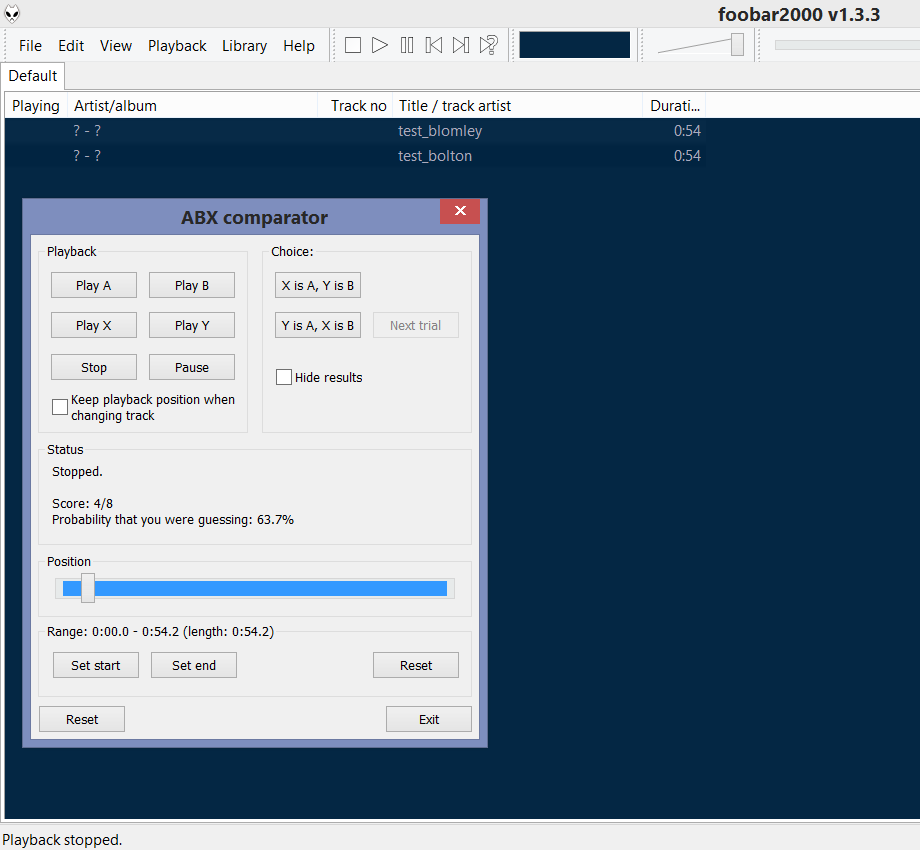Choose 'Y is A, X is B'
Viewport: 920px width, 850px height.
tap(318, 325)
